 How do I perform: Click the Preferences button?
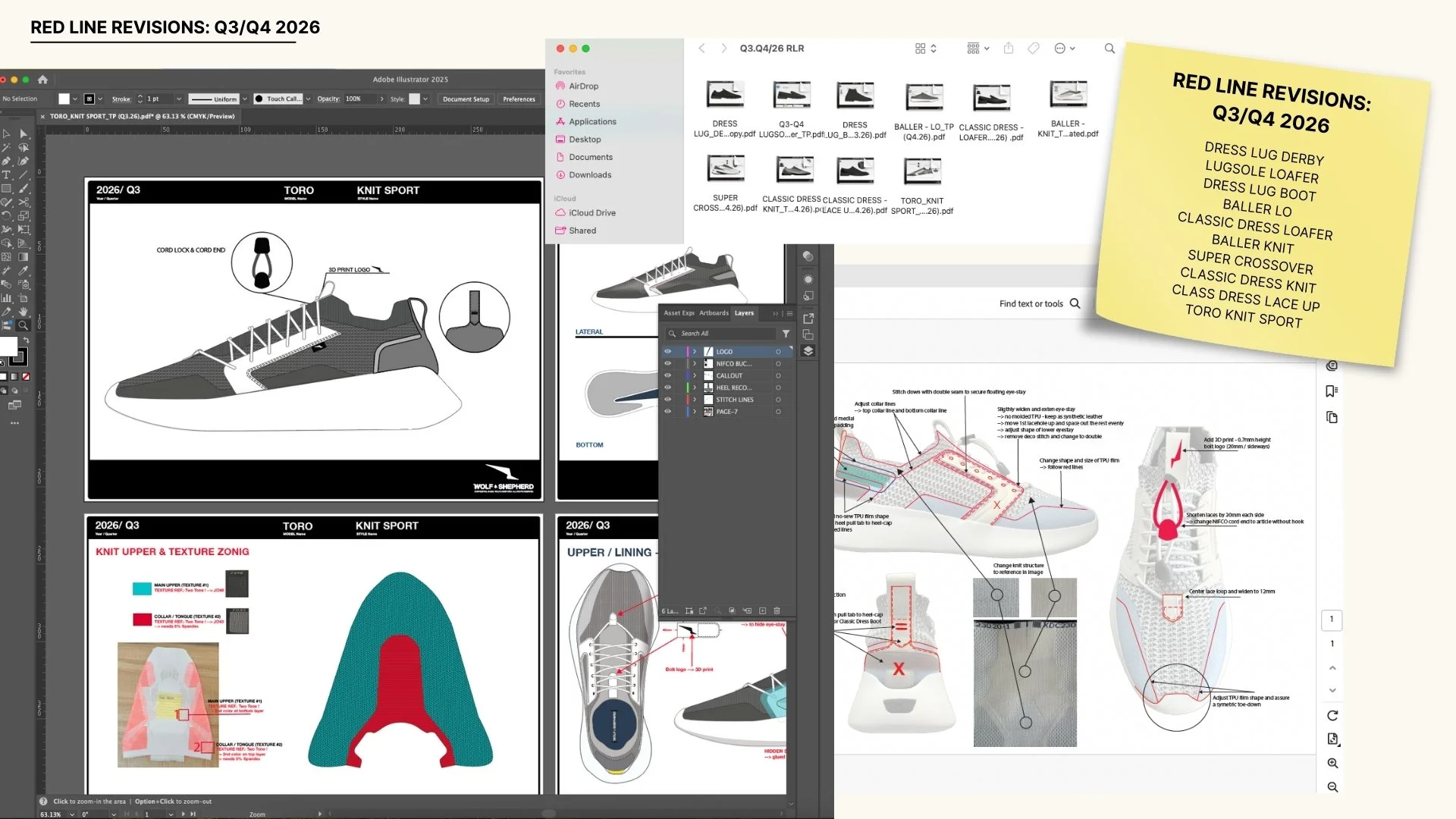point(519,99)
